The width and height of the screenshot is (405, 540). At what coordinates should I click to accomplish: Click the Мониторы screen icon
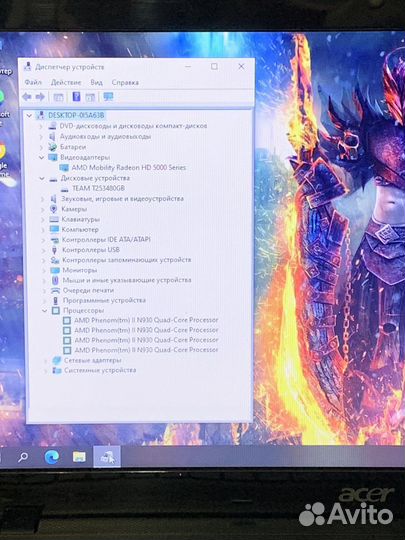coord(55,270)
